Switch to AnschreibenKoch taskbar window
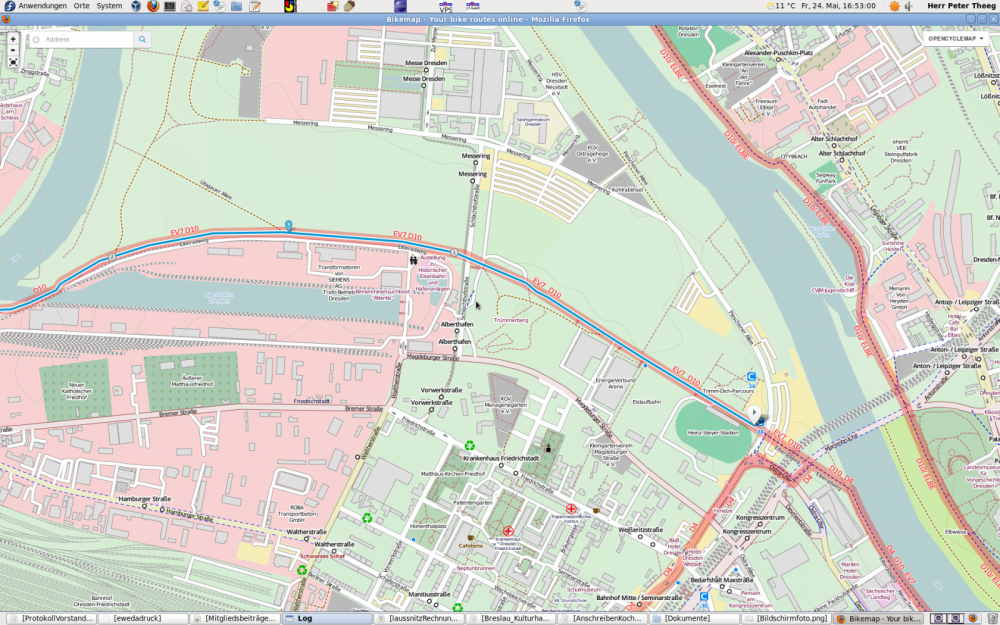1000x625 pixels. point(602,619)
